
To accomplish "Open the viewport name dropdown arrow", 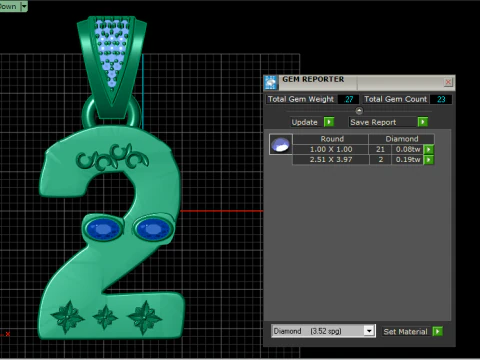I will pos(24,6).
